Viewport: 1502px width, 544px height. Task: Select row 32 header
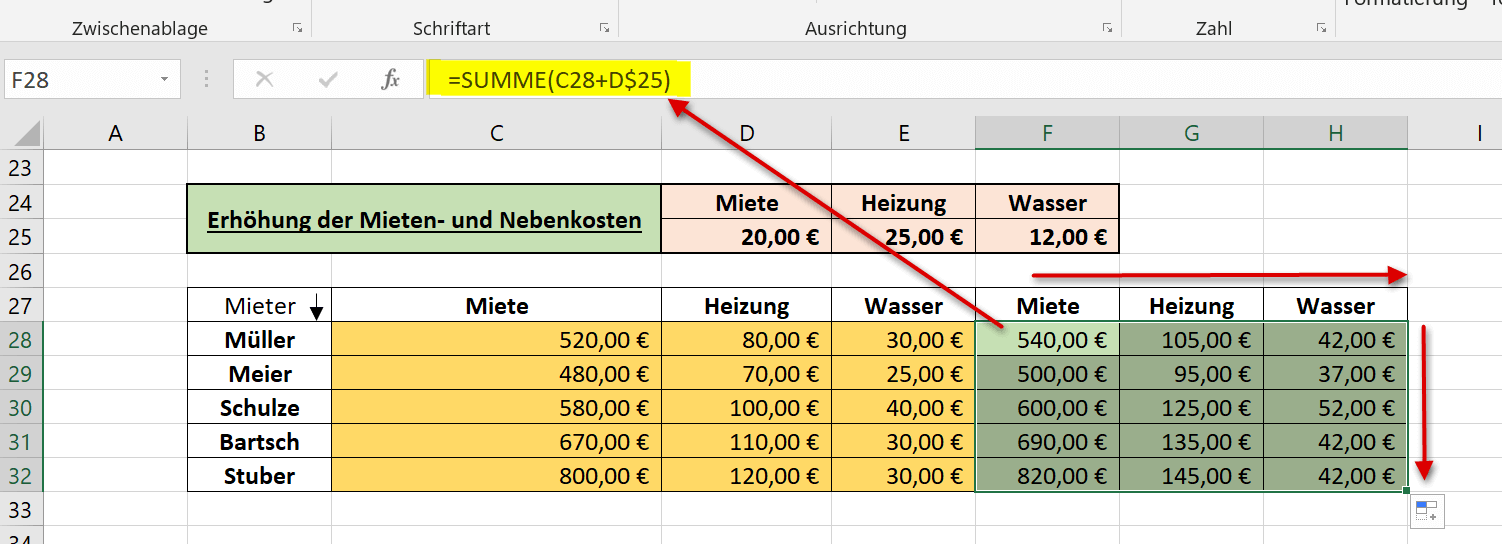(21, 475)
